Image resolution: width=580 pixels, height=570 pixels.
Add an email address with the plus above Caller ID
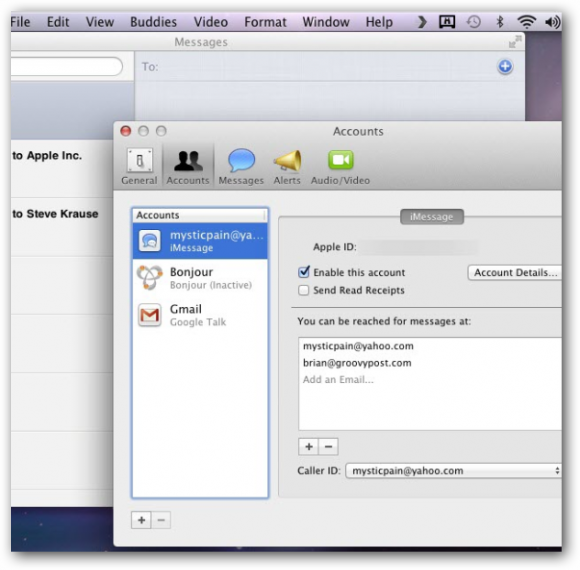(x=308, y=446)
